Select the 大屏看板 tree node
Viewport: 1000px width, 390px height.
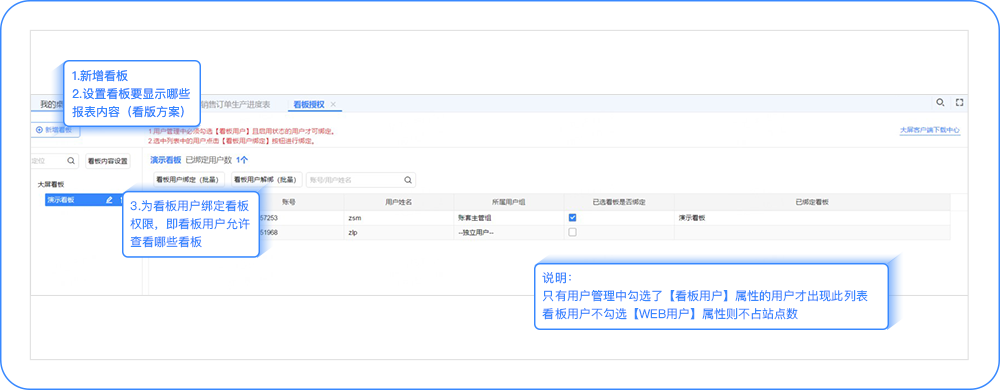[x=51, y=184]
